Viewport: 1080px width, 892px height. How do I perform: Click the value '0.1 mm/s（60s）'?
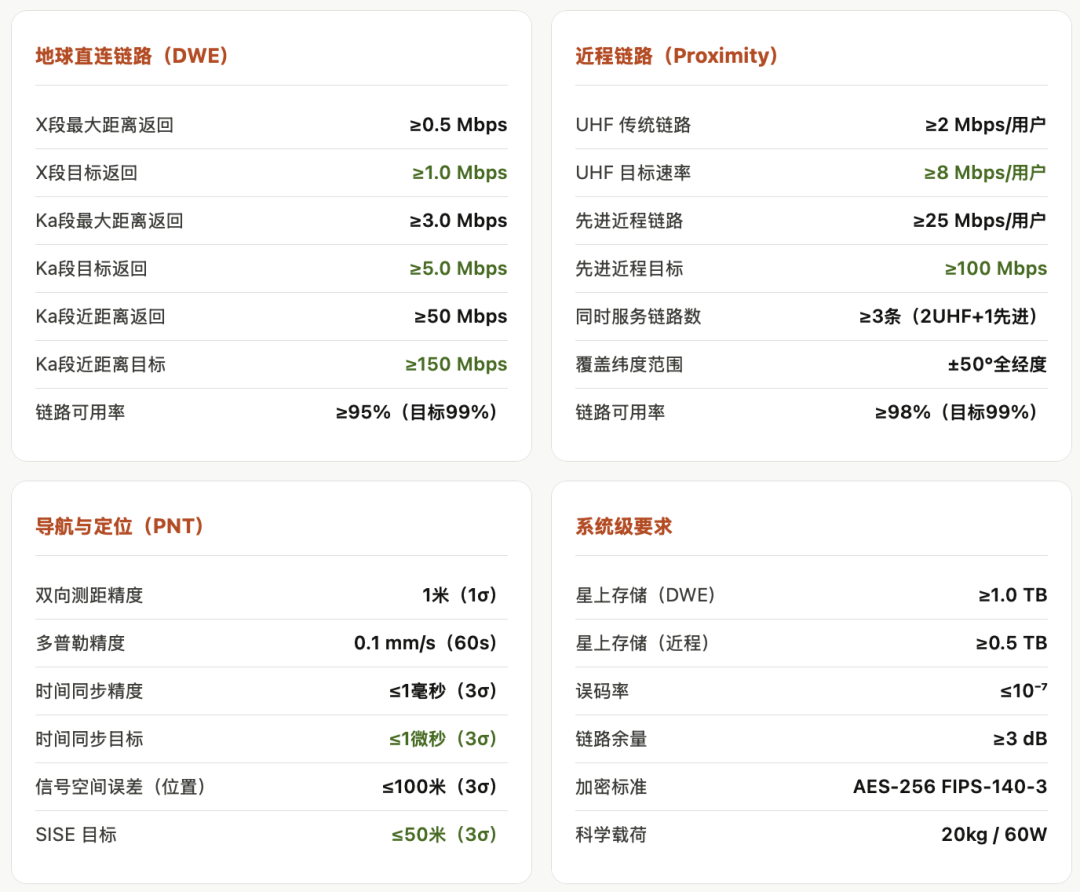coord(426,643)
